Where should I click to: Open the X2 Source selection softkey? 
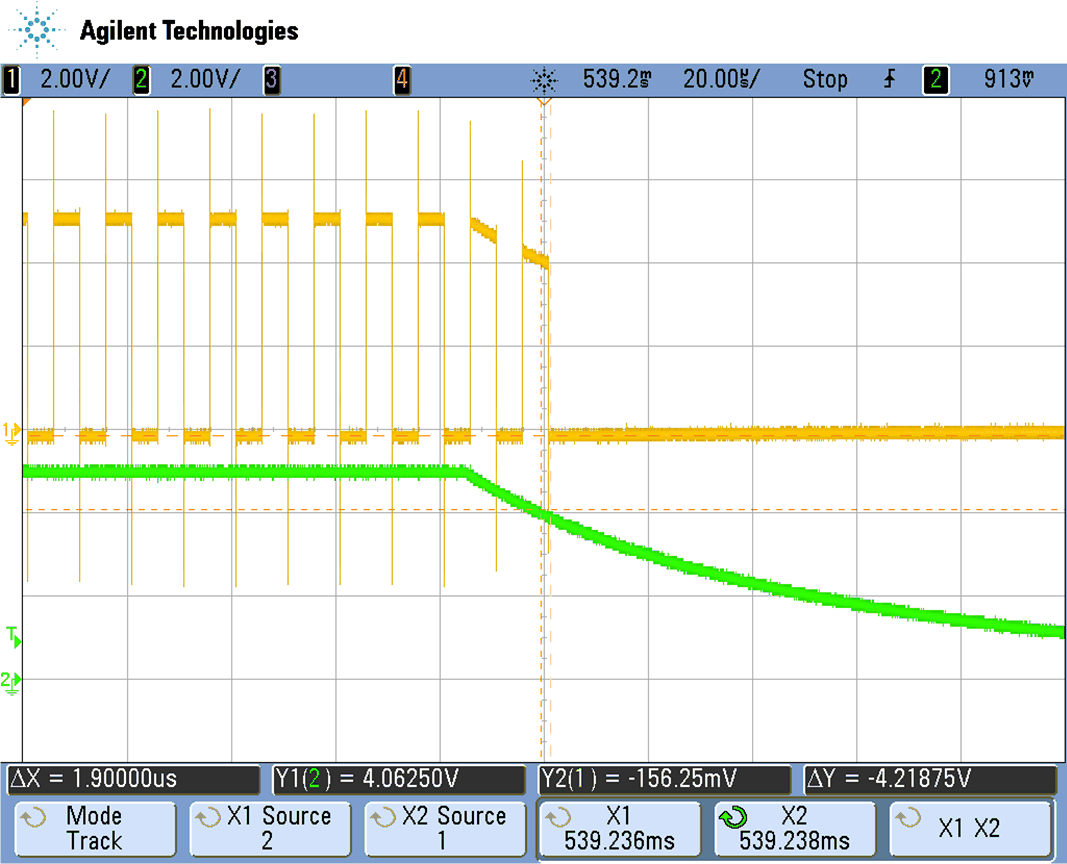click(x=444, y=828)
